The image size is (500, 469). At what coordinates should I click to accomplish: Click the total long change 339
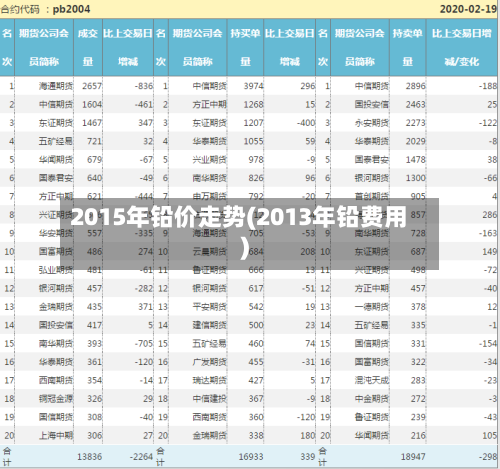pyautogui.click(x=308, y=457)
